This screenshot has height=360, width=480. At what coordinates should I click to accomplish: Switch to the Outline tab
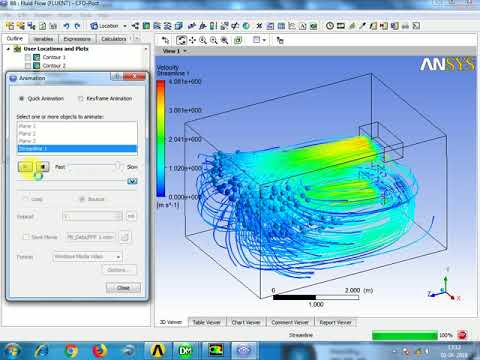(15, 39)
